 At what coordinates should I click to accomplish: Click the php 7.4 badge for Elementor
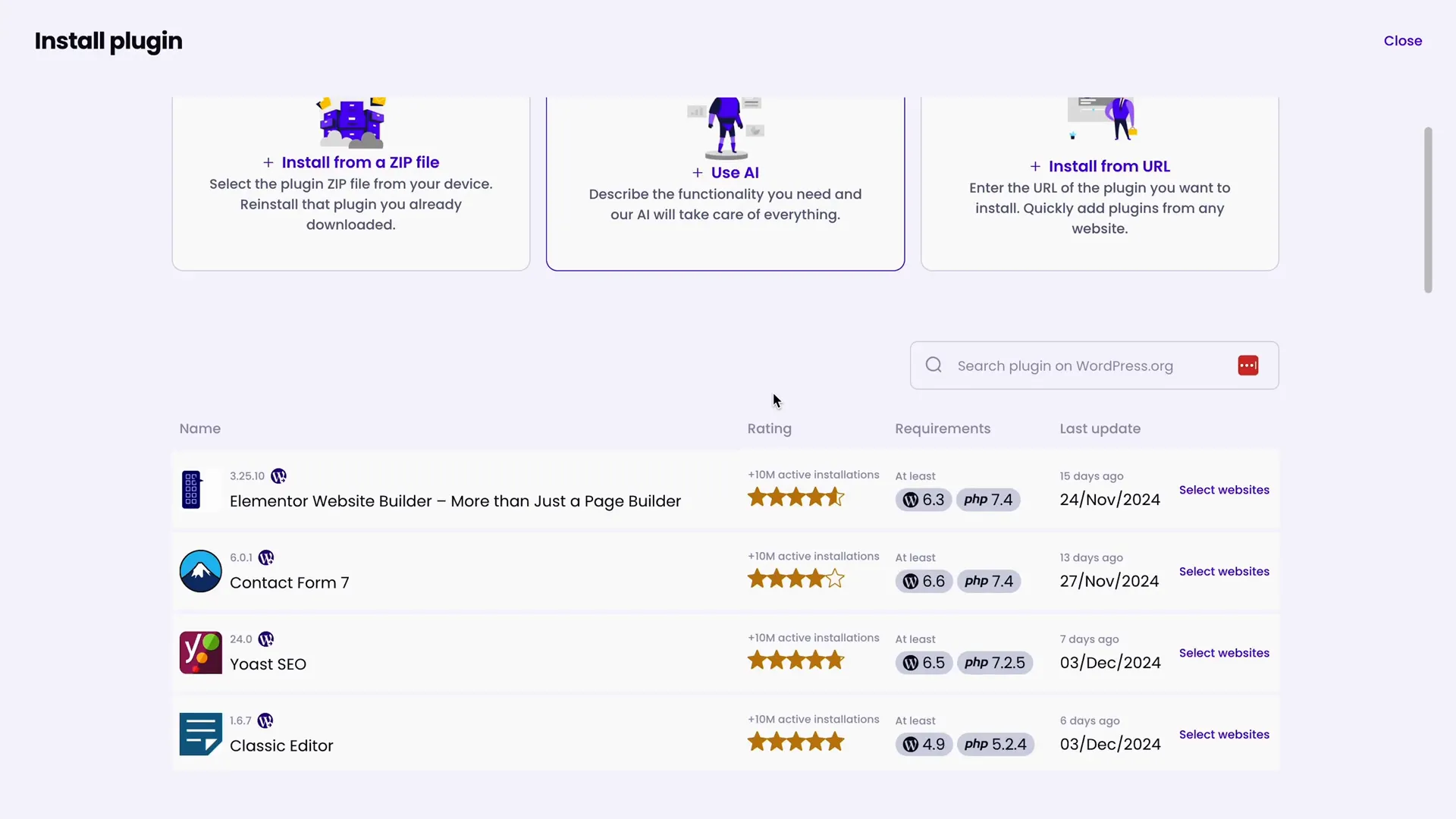point(988,500)
